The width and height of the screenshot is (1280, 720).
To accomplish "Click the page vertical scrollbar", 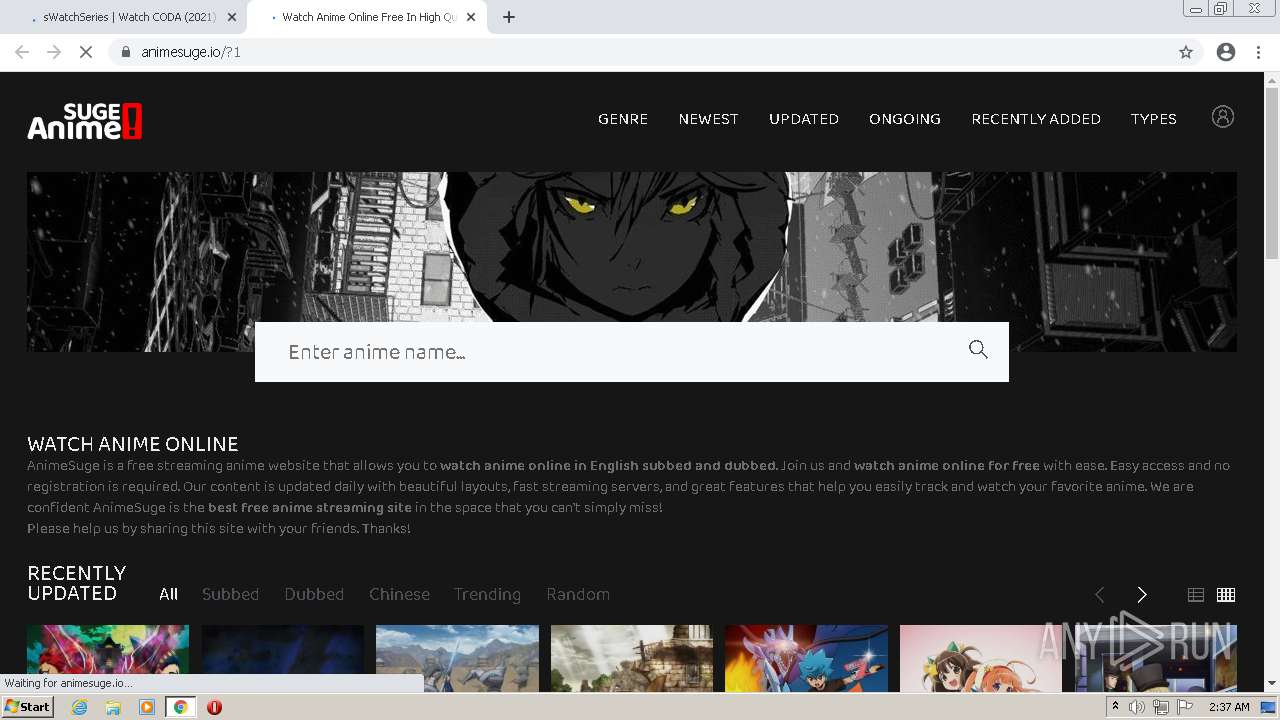I will [1272, 173].
